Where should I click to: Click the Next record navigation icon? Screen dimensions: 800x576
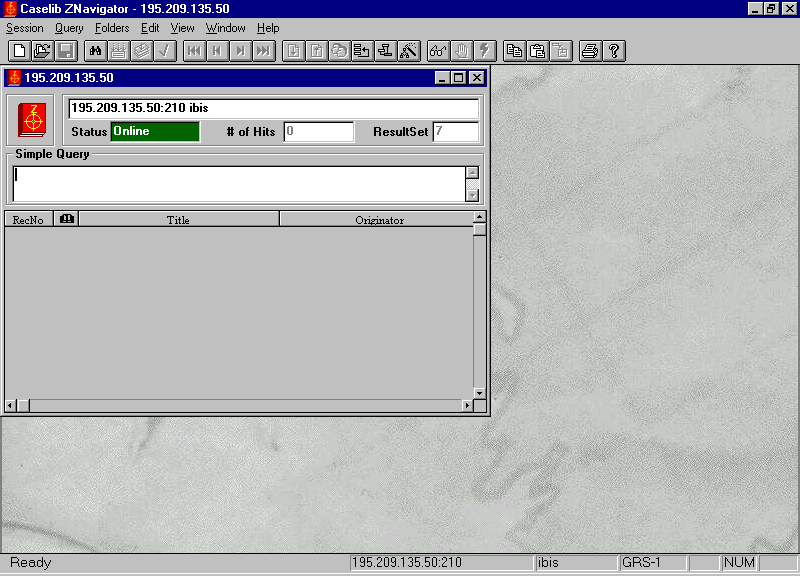(x=240, y=51)
